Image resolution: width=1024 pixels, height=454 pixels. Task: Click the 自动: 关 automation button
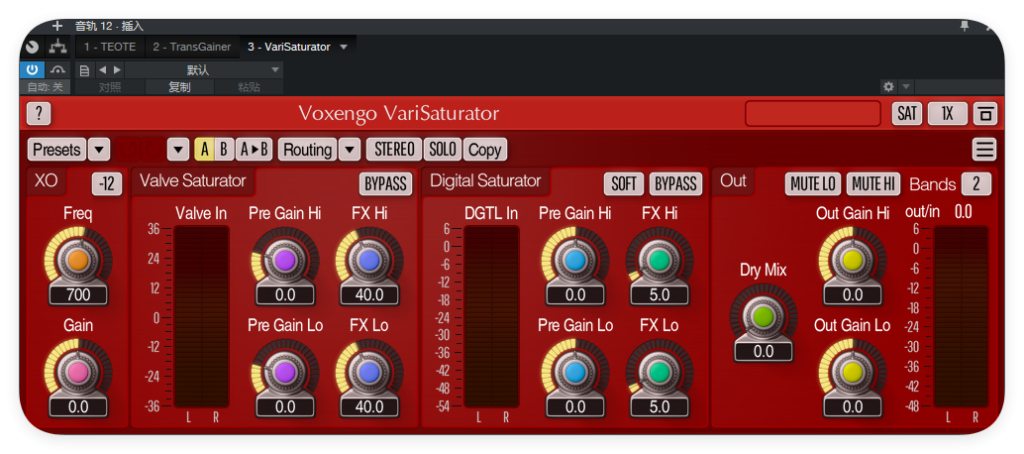point(44,88)
